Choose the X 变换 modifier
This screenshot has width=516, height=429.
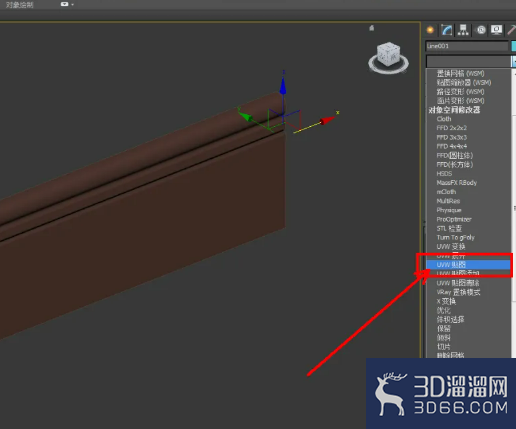446,301
